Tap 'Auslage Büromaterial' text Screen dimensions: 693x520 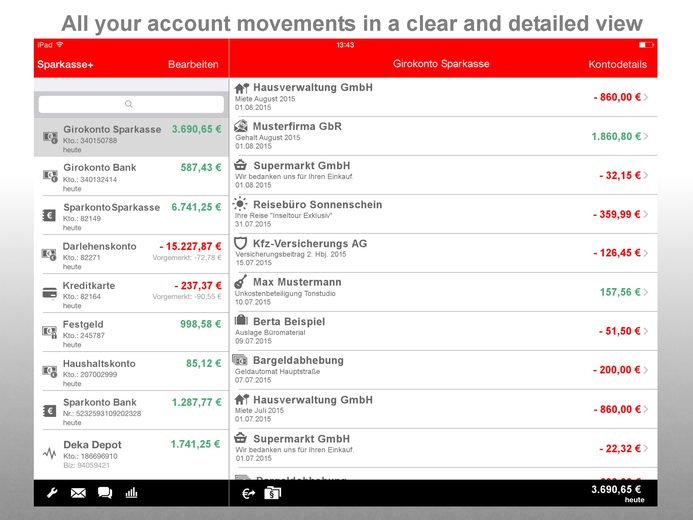[x=270, y=332]
